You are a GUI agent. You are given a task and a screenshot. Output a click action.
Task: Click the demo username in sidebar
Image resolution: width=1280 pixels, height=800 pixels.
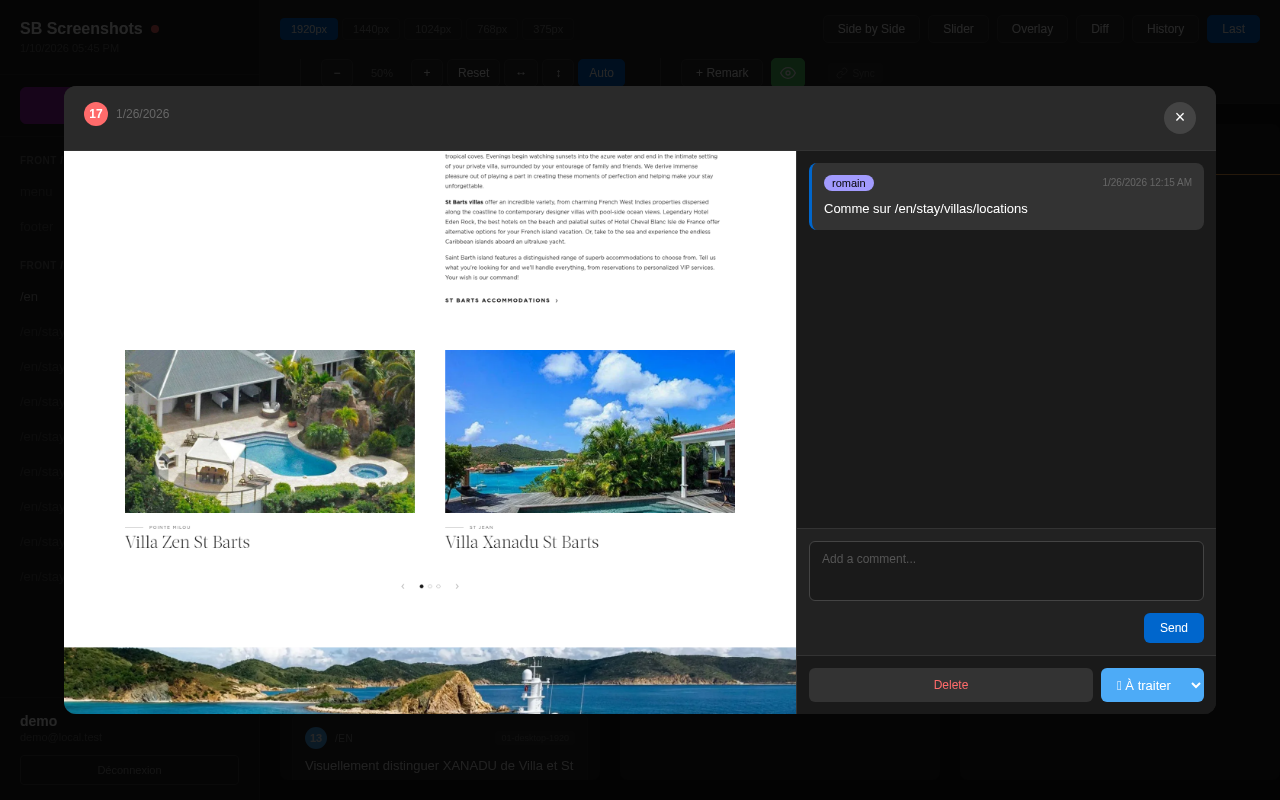point(39,721)
